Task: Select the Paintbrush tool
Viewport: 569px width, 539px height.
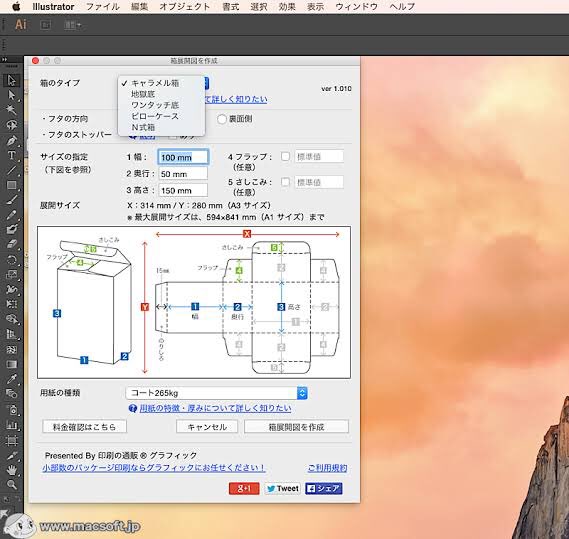Action: click(x=11, y=200)
